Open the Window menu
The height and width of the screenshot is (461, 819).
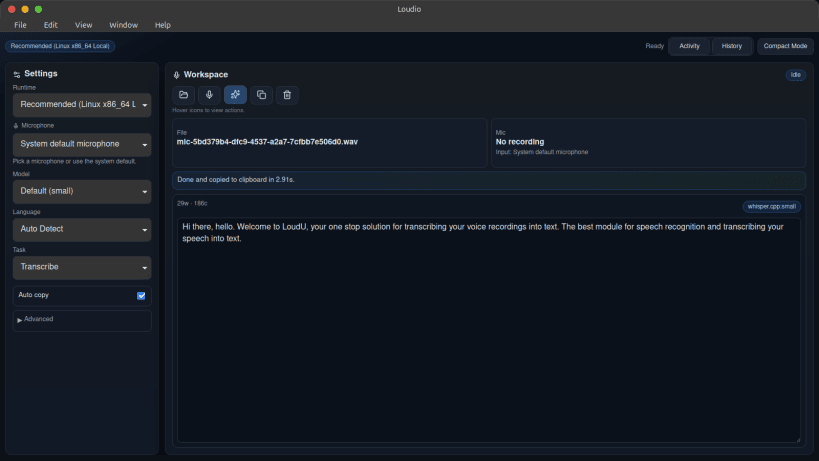click(124, 25)
